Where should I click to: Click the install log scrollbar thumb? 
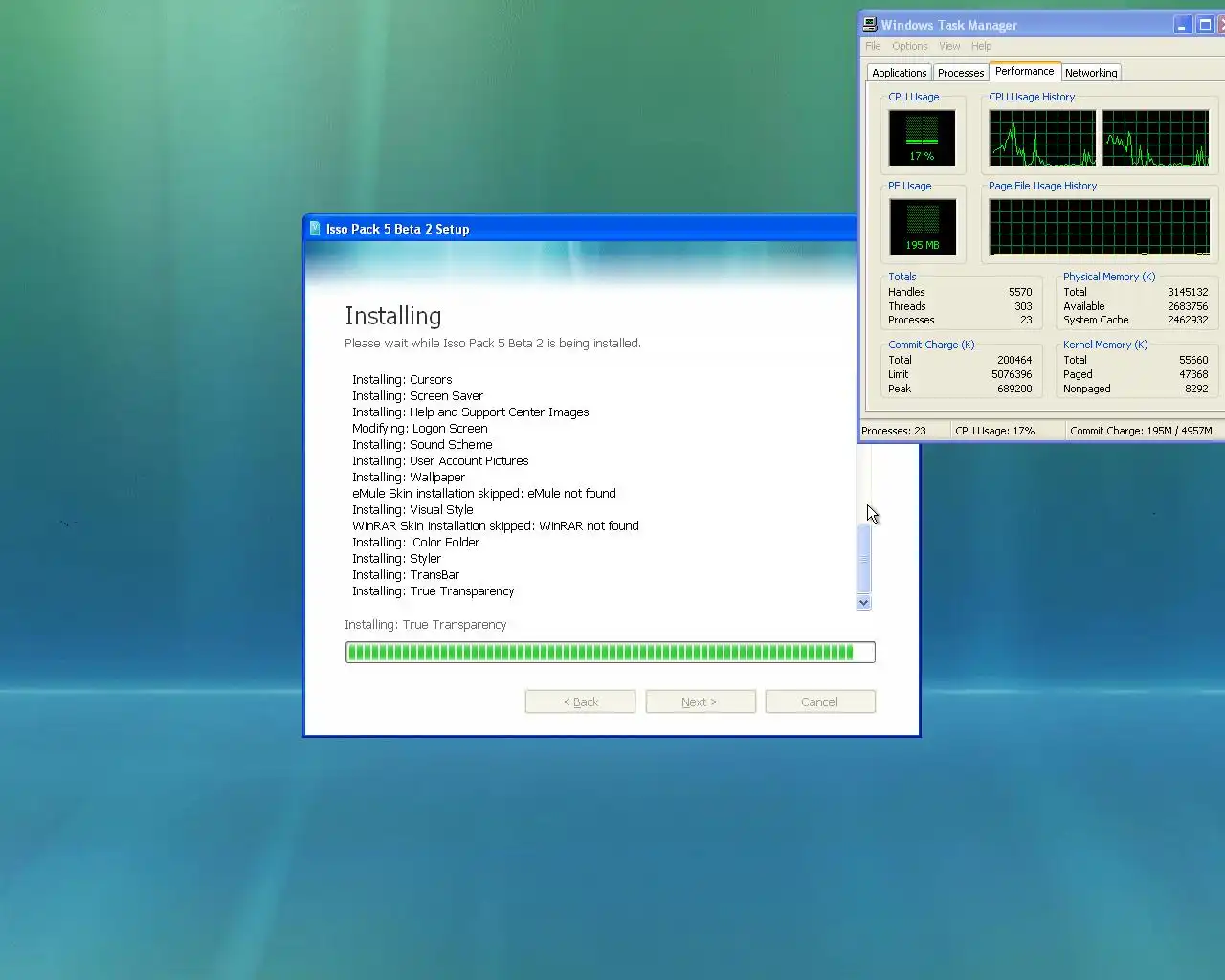coord(864,558)
